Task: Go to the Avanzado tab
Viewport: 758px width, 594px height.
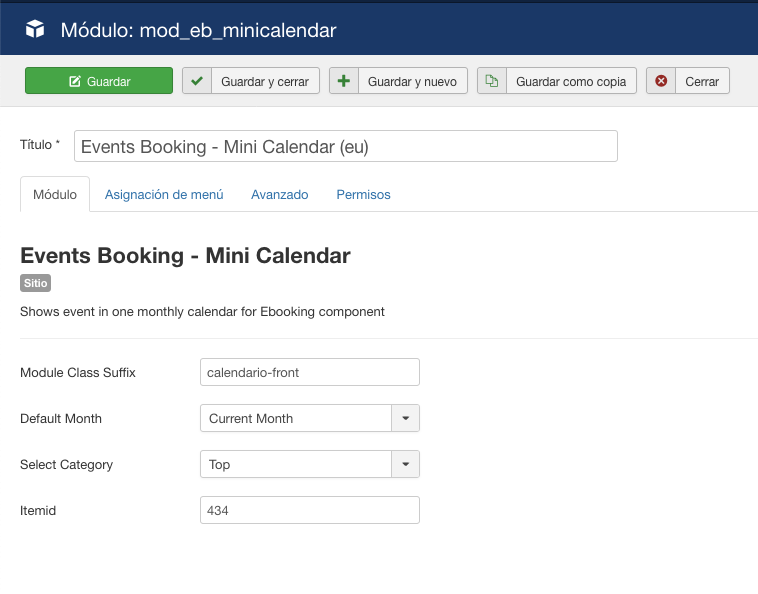Action: 279,194
